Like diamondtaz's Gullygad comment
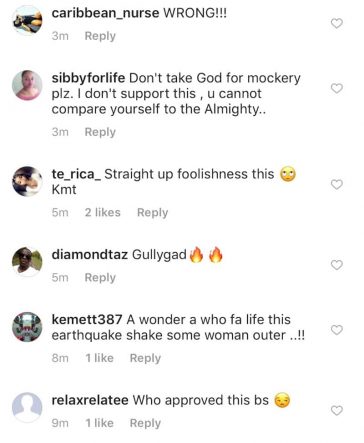The height and width of the screenshot is (443, 364). [337, 265]
